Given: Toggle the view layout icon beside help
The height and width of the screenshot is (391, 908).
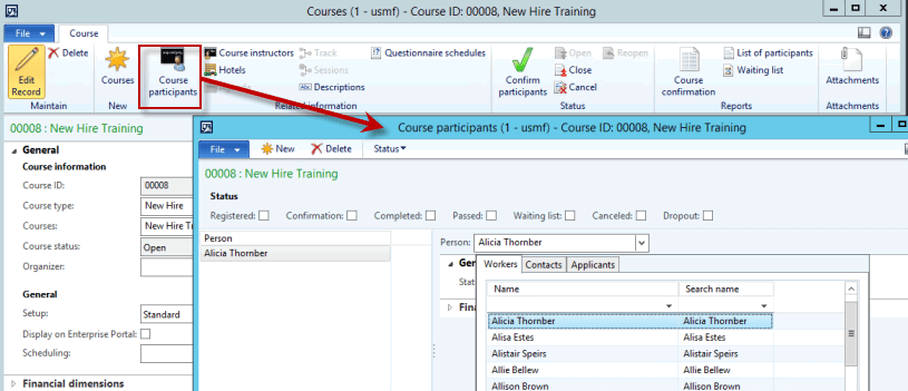Looking at the screenshot, I should pyautogui.click(x=864, y=33).
